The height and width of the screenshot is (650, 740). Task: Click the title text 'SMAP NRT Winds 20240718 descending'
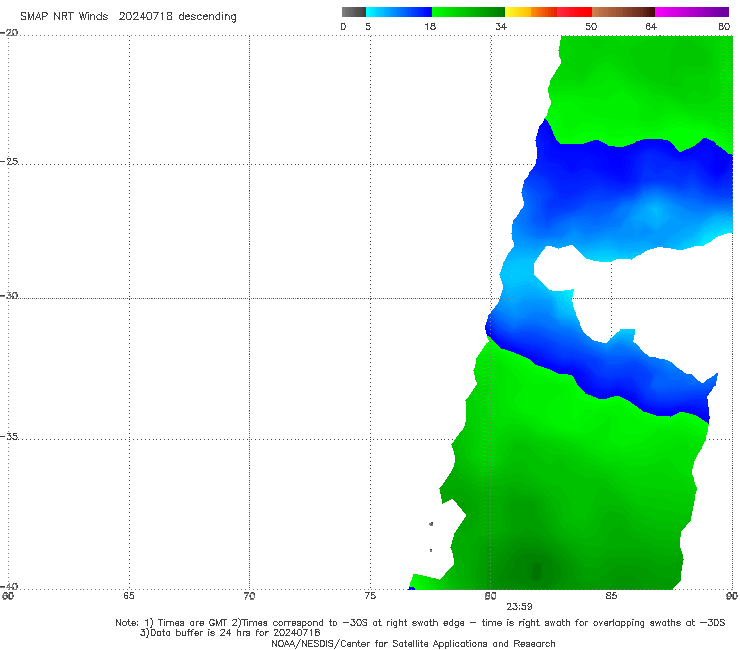click(128, 17)
